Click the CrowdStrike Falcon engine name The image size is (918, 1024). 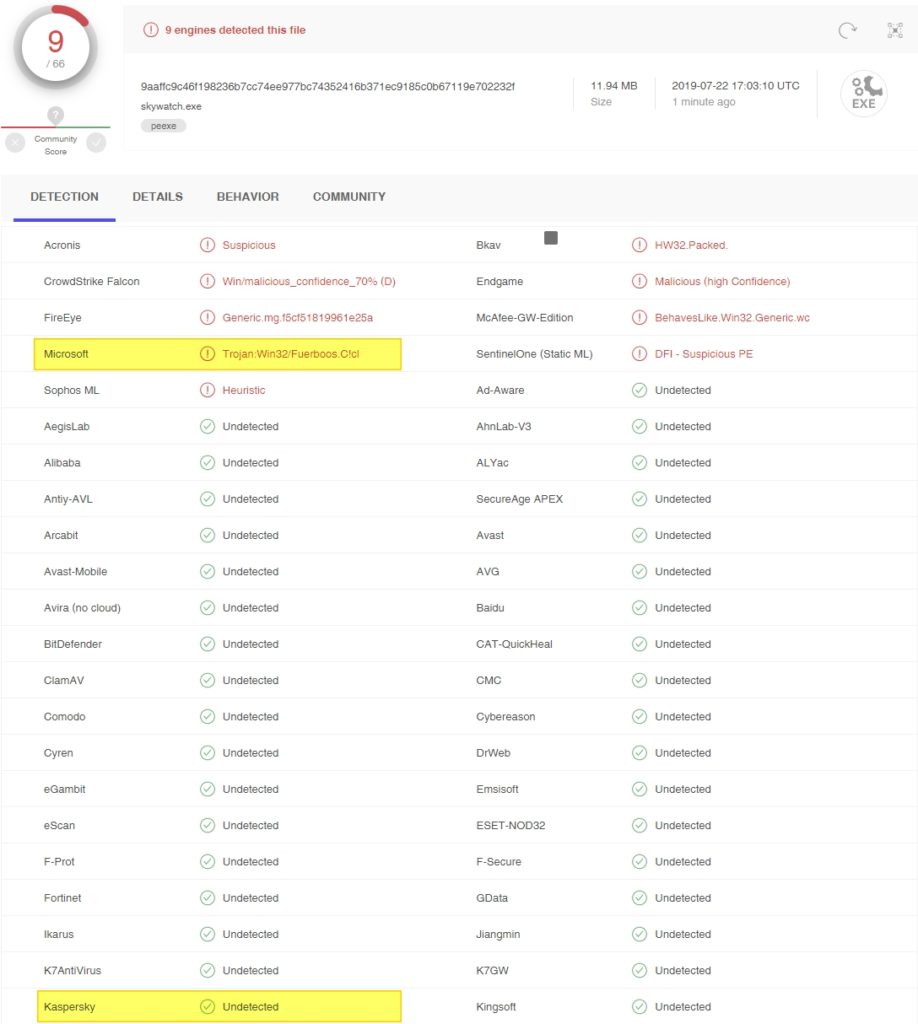tap(91, 281)
